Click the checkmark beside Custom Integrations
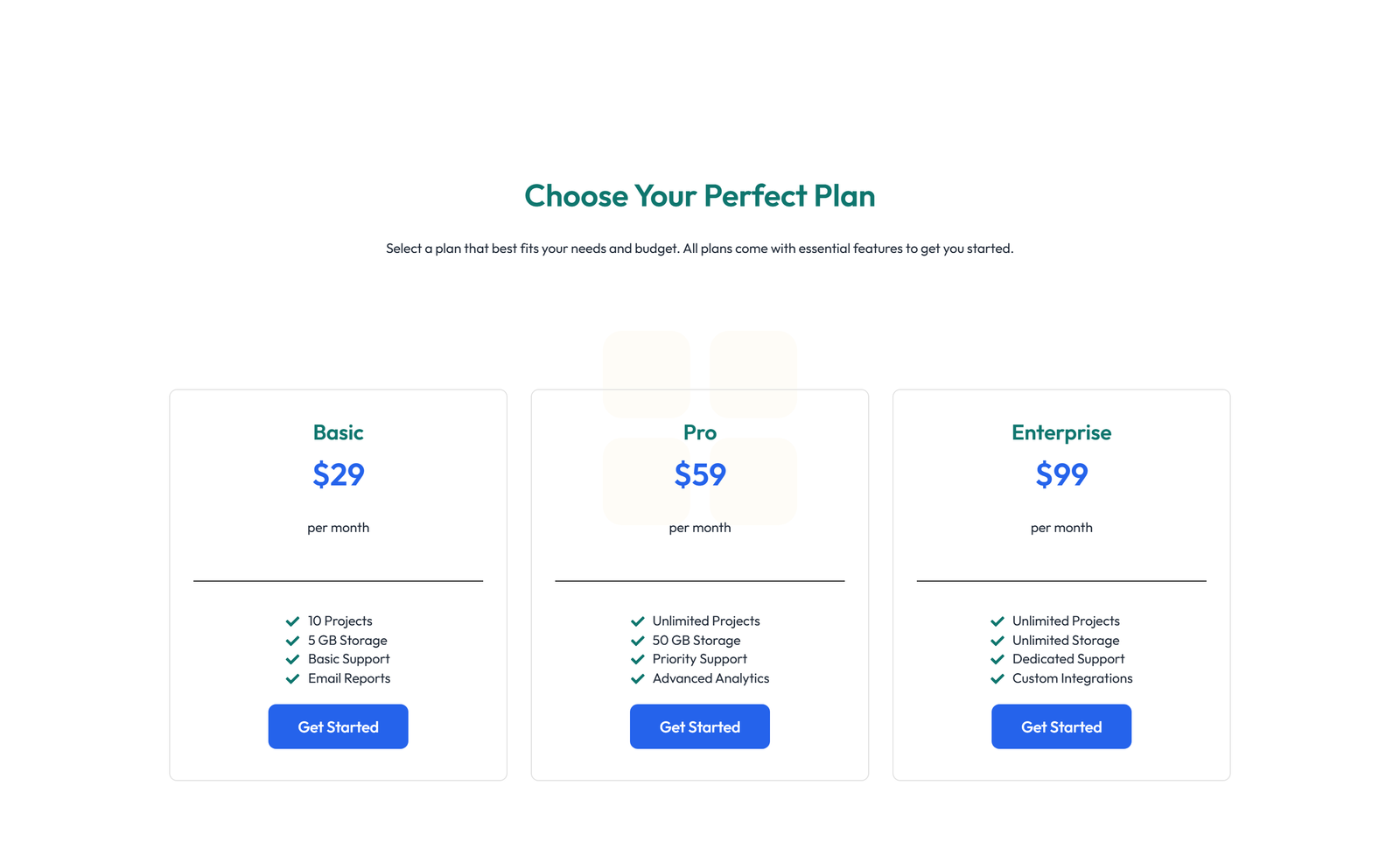Screen dimensions: 1400x856 (998, 678)
